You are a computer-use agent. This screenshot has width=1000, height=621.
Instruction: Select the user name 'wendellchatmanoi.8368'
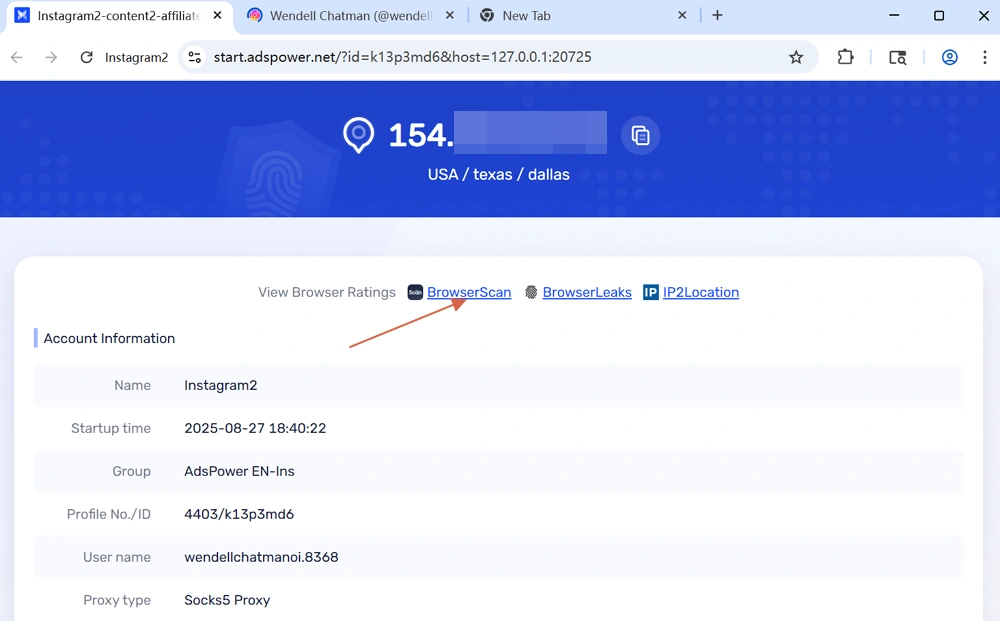(261, 557)
